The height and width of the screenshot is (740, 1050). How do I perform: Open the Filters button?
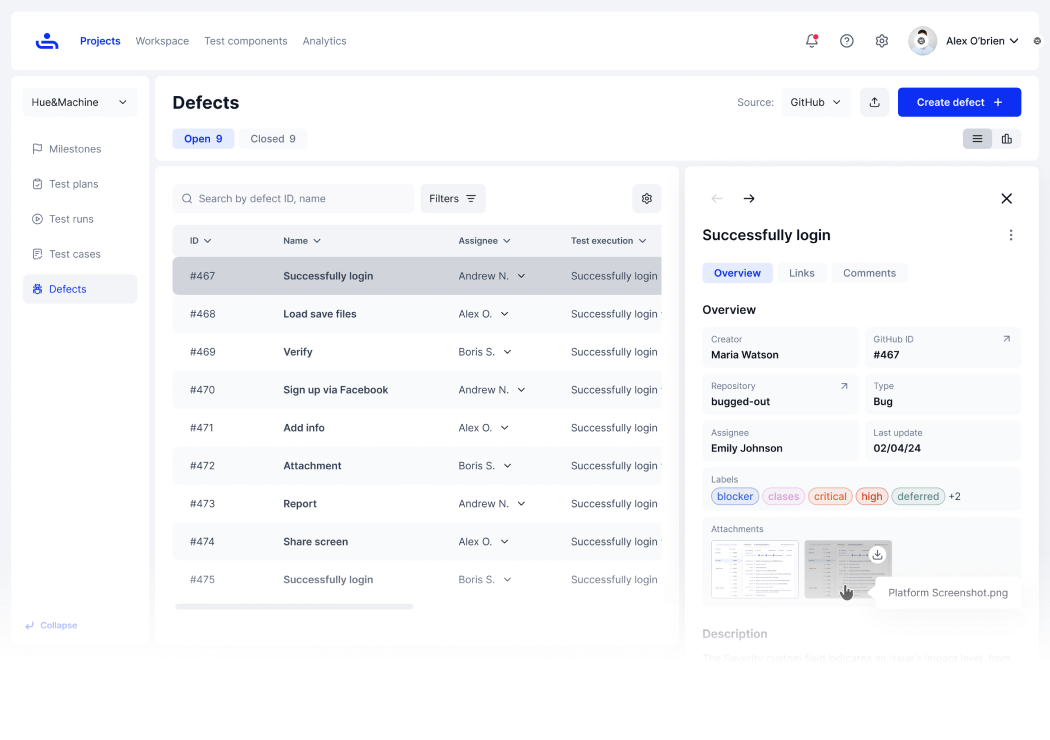(453, 198)
